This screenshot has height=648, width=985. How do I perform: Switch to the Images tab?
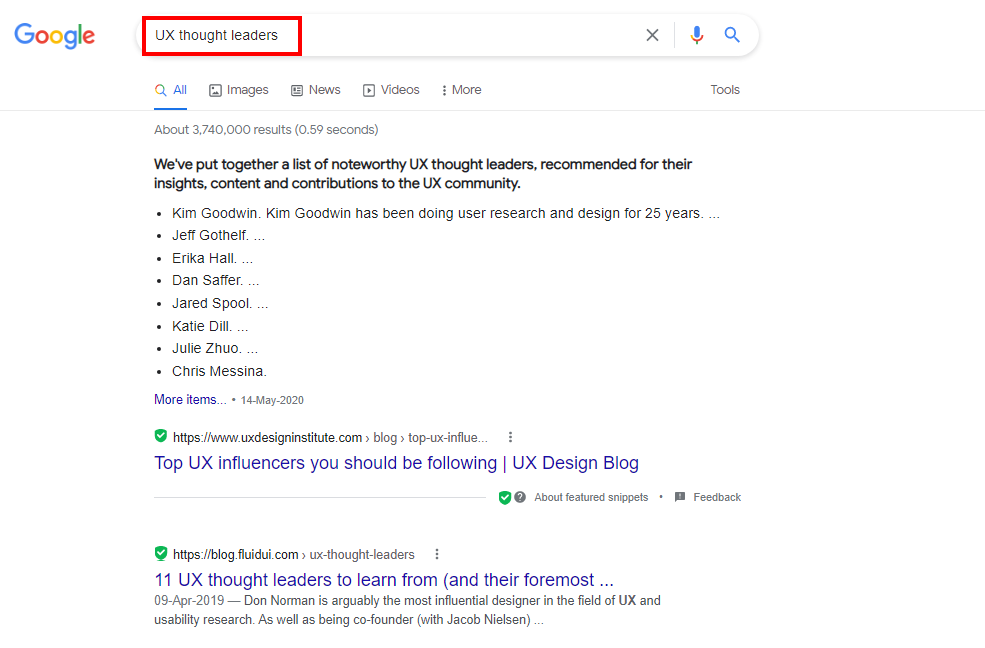click(238, 90)
